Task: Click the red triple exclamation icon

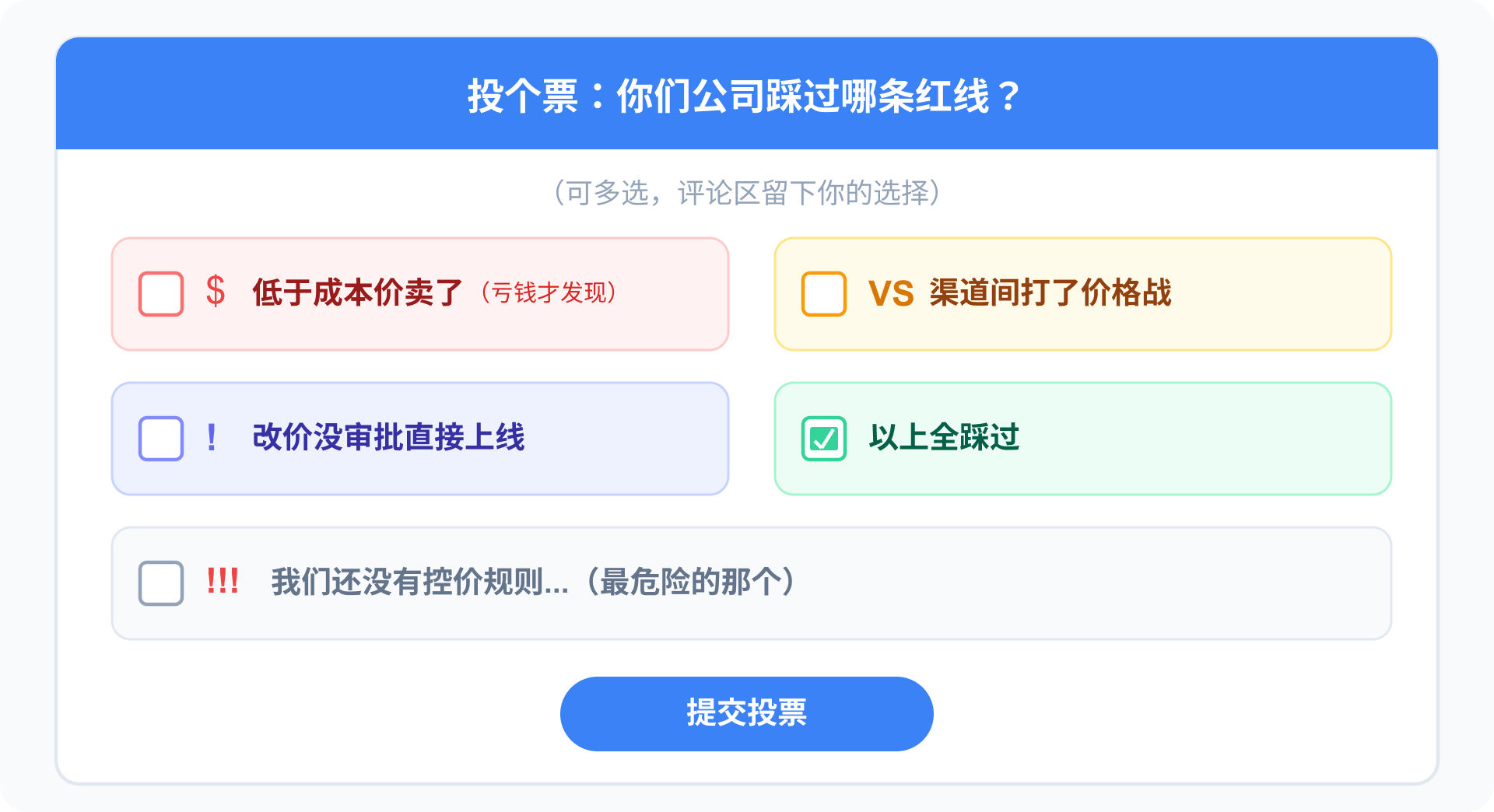Action: coord(223,582)
